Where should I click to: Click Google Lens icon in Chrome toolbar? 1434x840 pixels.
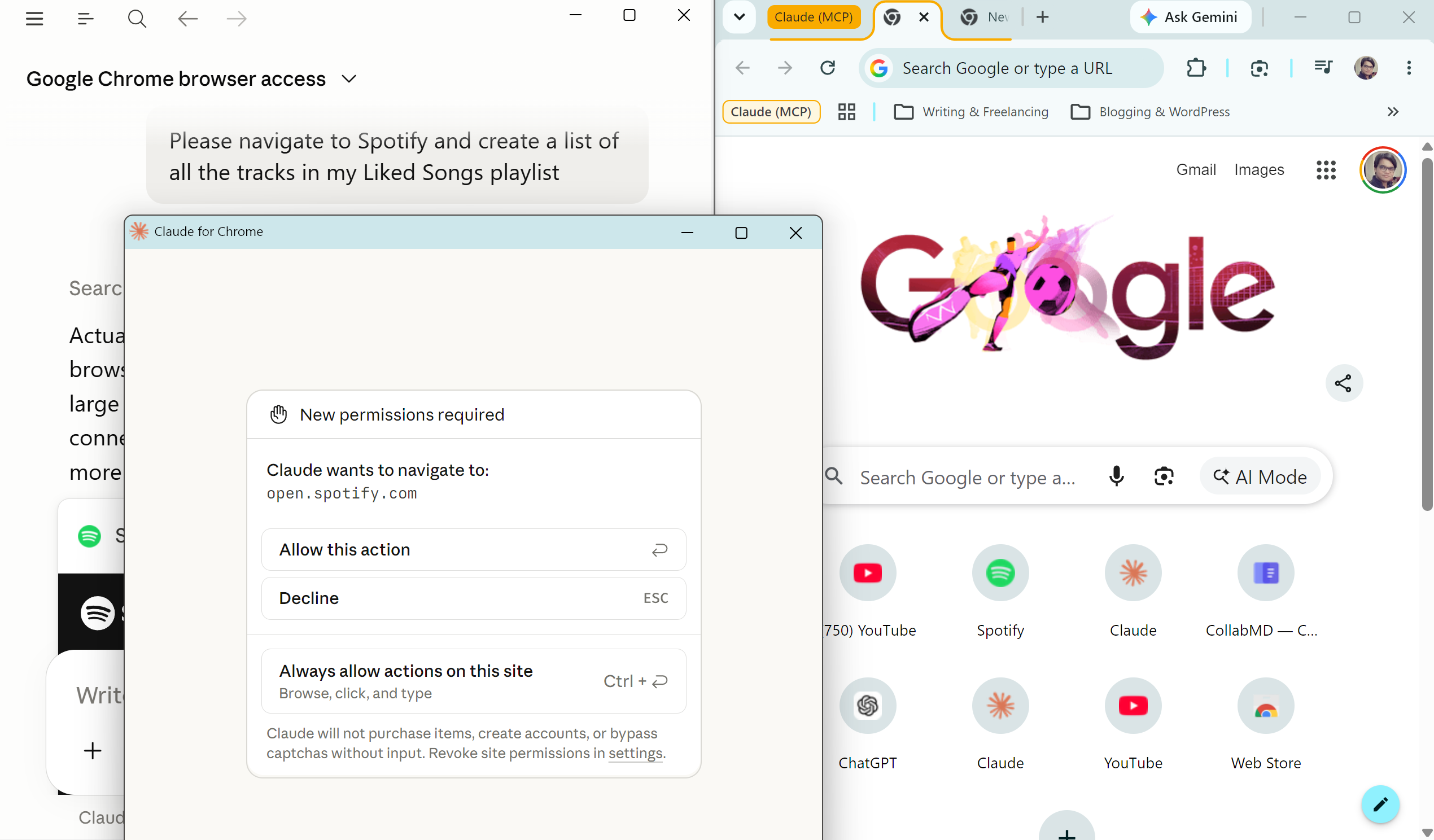coord(1259,68)
